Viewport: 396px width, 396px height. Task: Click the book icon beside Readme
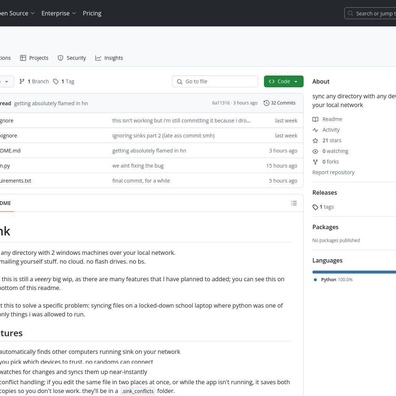pyautogui.click(x=315, y=119)
